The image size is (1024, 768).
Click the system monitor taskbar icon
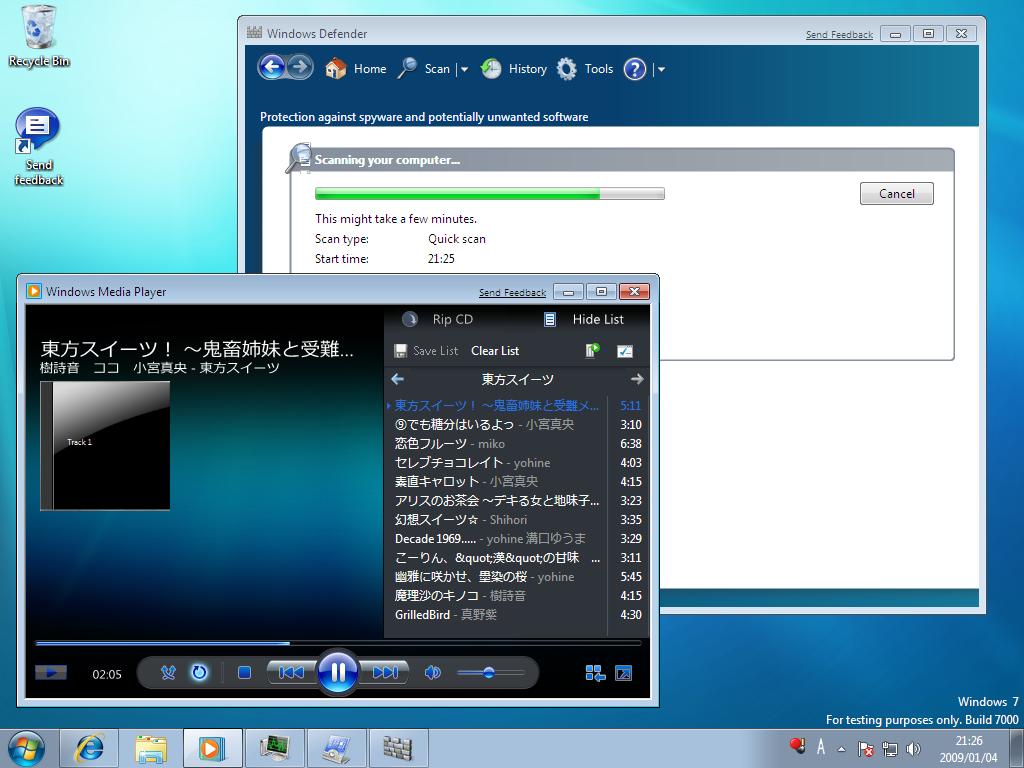274,748
